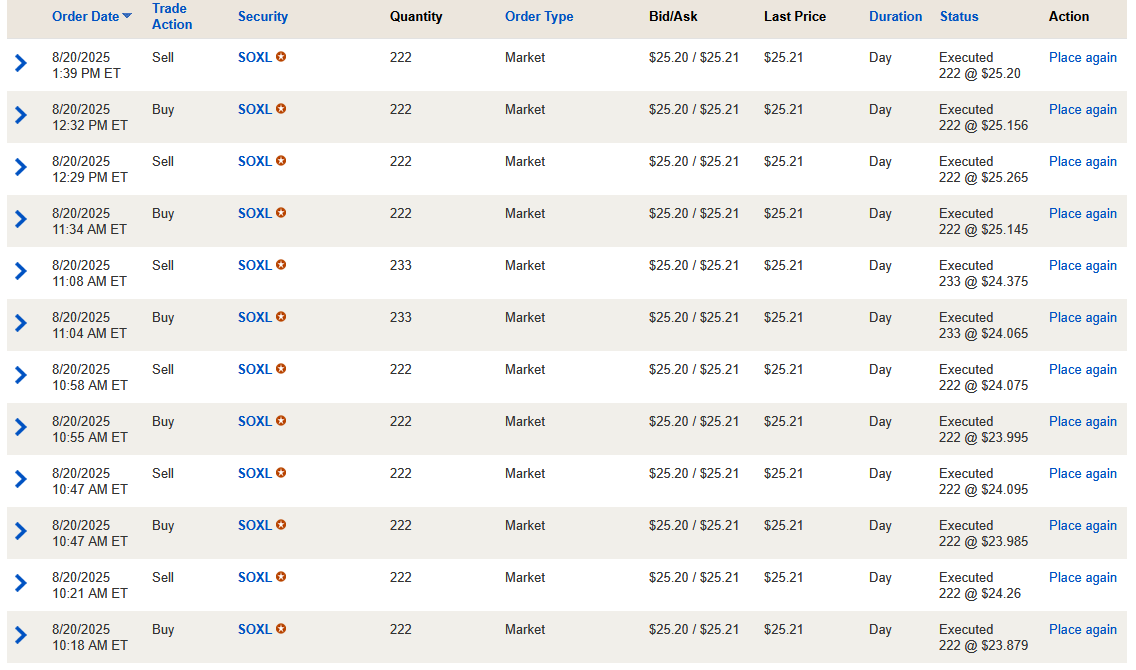The height and width of the screenshot is (670, 1136).
Task: Expand the 11:04 AM buy order row
Action: (21, 324)
